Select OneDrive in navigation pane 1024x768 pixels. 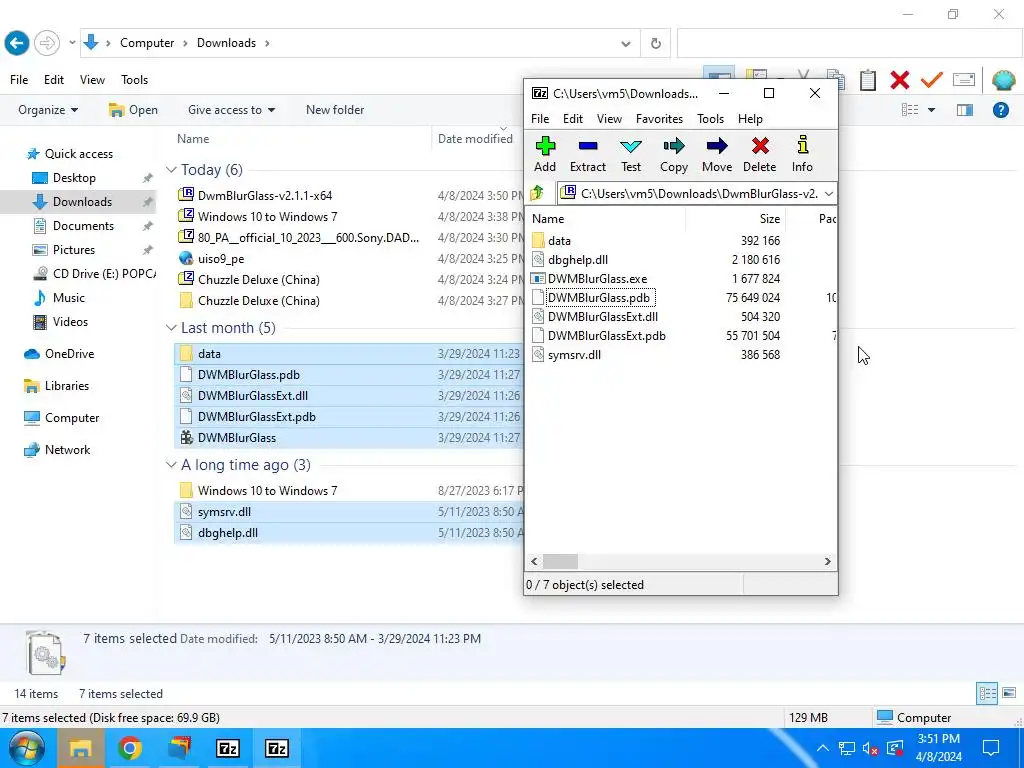[x=69, y=354]
